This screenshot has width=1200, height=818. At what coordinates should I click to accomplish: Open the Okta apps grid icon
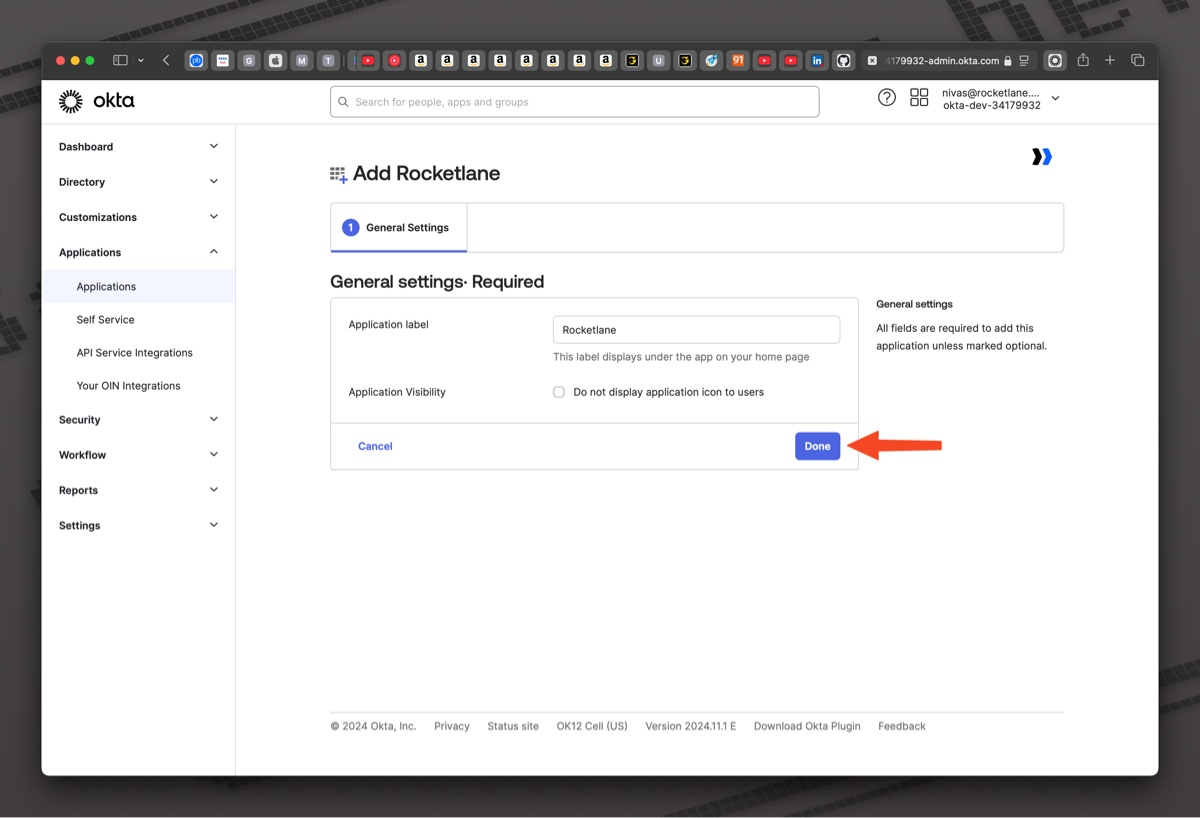pyautogui.click(x=918, y=97)
